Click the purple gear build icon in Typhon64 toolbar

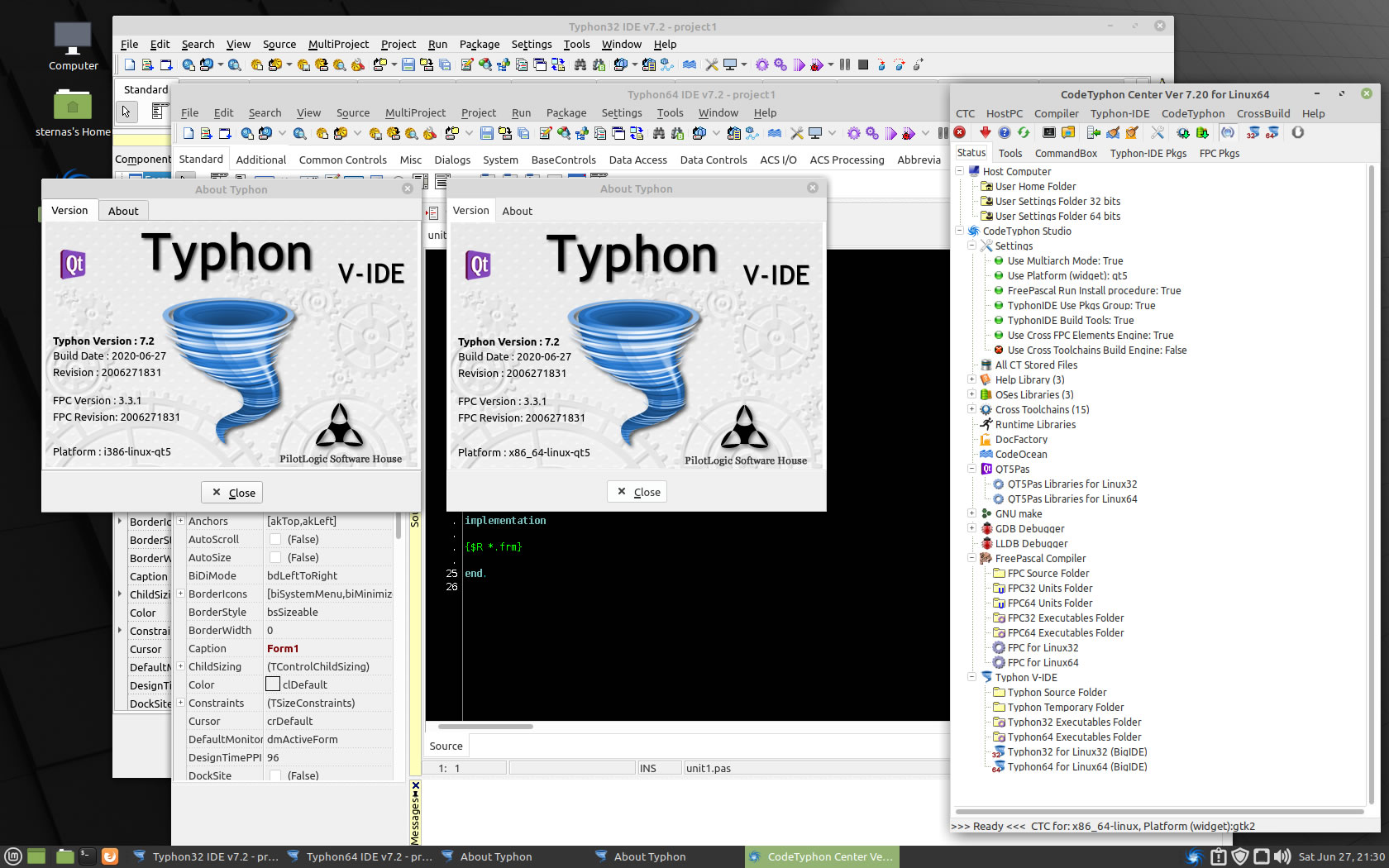(x=854, y=133)
